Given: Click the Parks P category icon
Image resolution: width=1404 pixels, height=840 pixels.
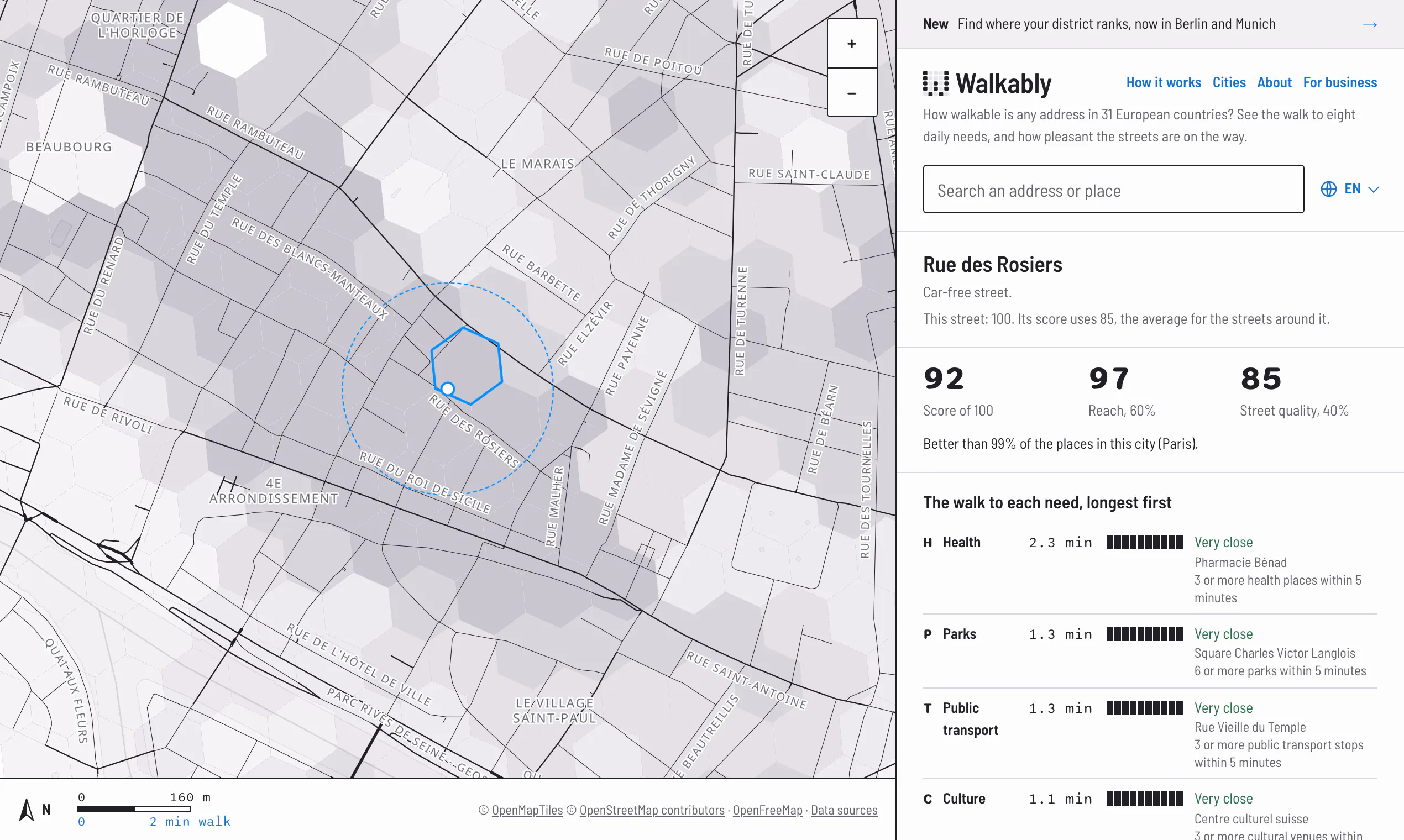Looking at the screenshot, I should (x=928, y=634).
